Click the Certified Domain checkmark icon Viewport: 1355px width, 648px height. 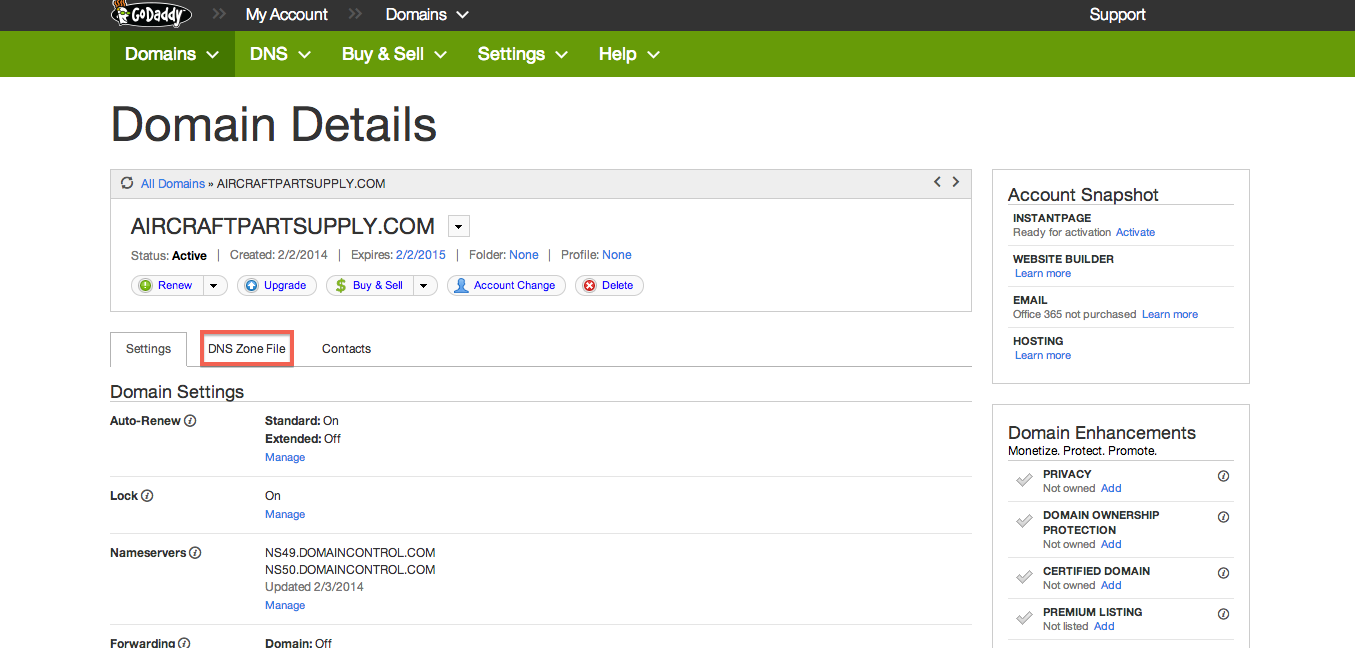(1024, 577)
